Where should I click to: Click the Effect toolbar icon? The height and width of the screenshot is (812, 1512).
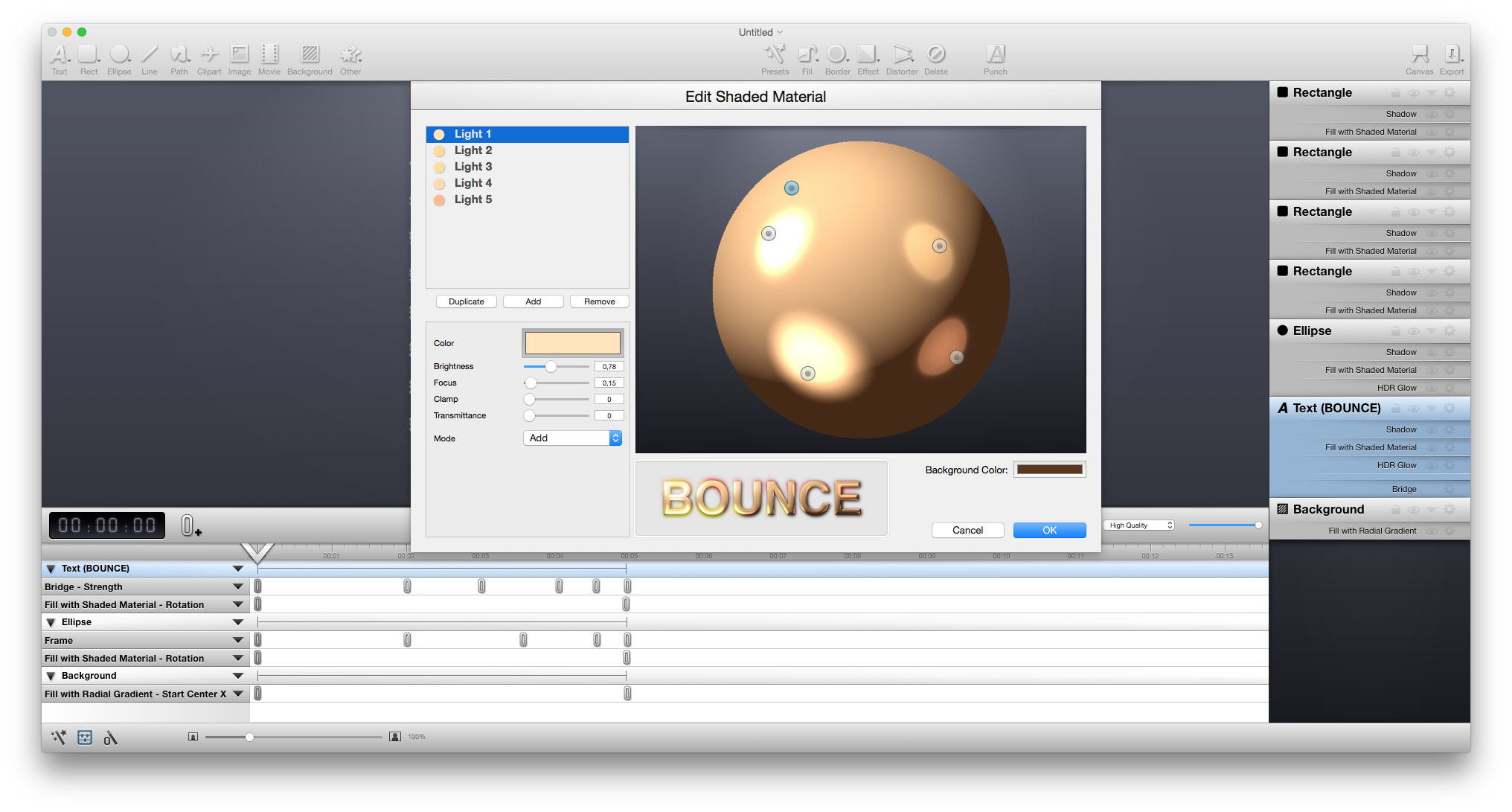pos(868,54)
